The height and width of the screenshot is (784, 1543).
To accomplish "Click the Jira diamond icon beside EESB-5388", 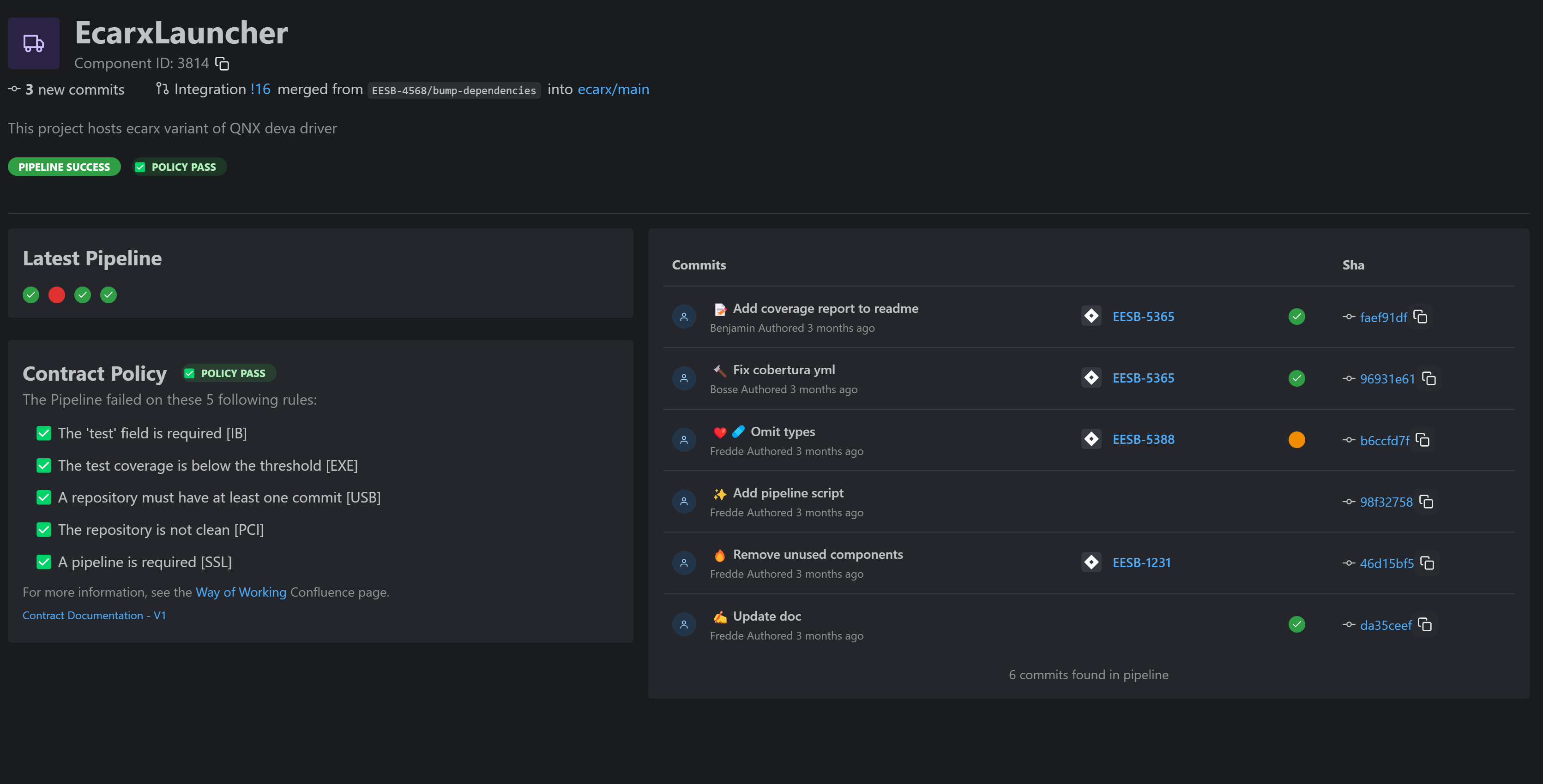I will 1091,439.
